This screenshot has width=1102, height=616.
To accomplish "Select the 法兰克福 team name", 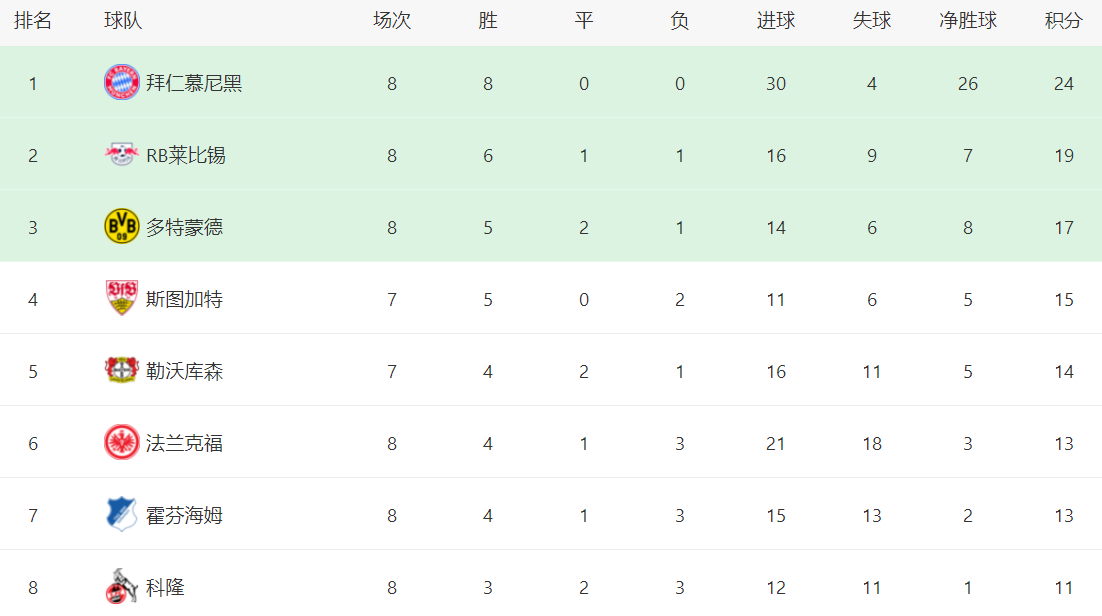I will 185,443.
